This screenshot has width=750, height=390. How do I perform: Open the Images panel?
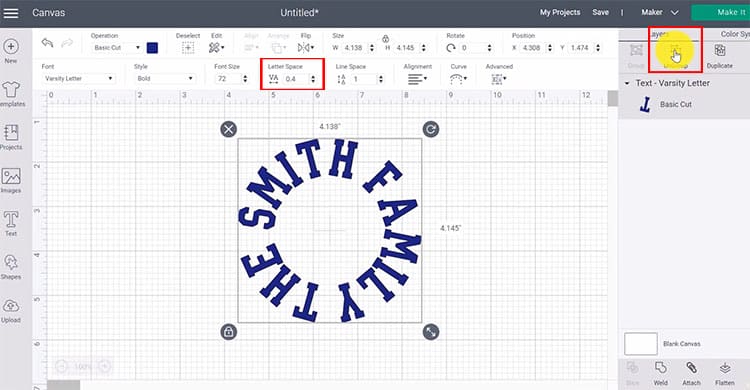[11, 180]
